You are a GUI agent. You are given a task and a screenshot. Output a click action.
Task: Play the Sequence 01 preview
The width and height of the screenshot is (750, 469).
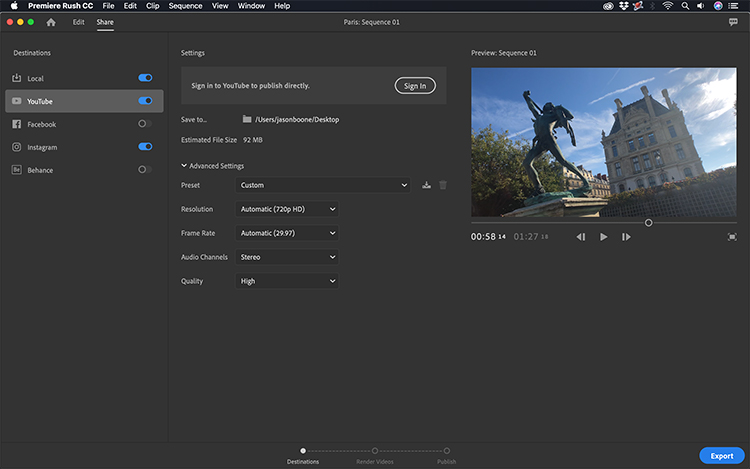click(603, 237)
